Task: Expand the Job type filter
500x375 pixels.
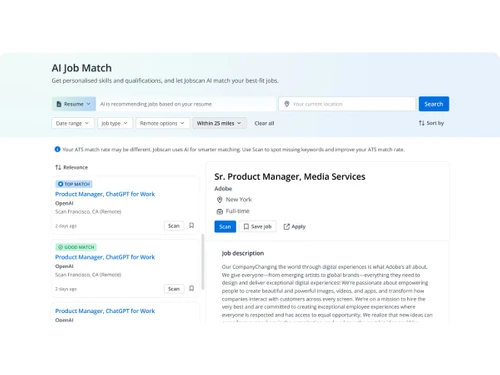Action: click(x=115, y=123)
